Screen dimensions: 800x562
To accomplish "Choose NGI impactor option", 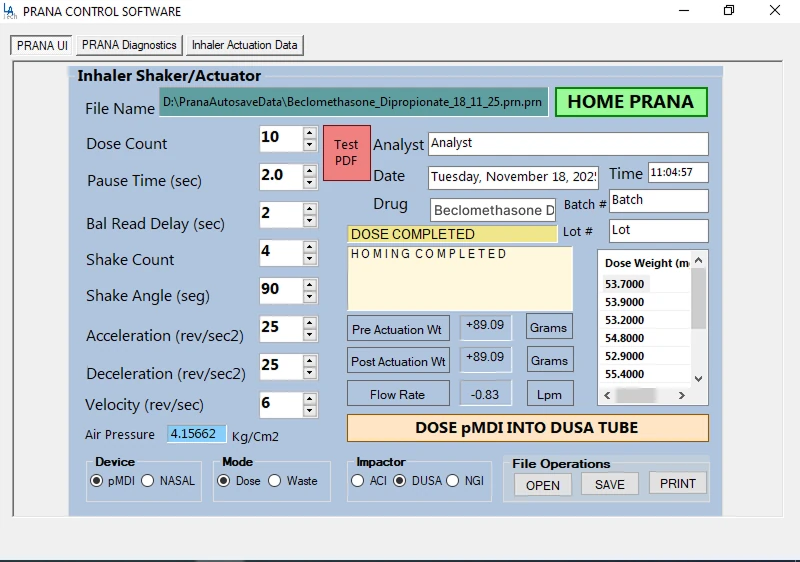I will pos(453,481).
